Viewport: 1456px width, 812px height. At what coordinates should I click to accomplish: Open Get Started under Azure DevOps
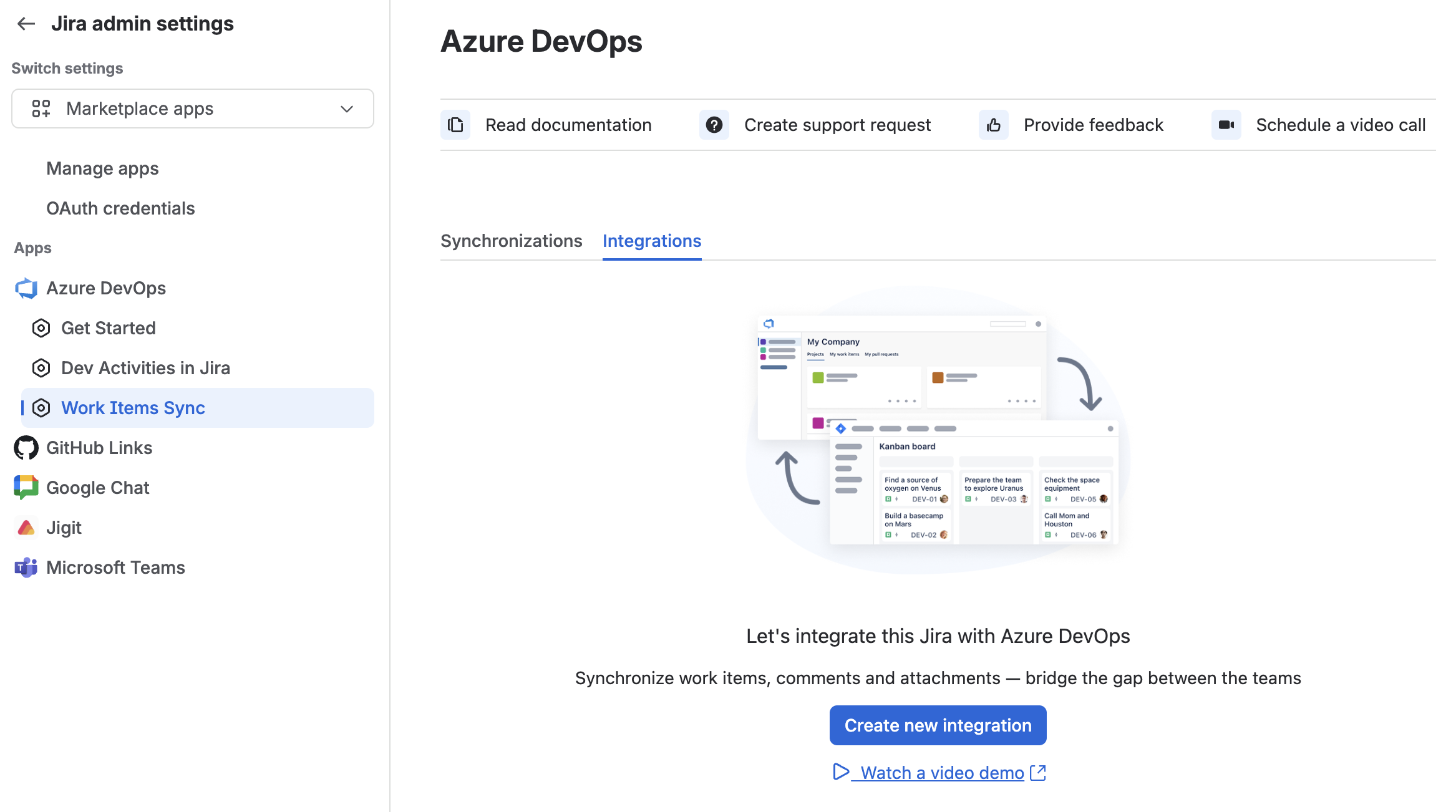point(109,328)
